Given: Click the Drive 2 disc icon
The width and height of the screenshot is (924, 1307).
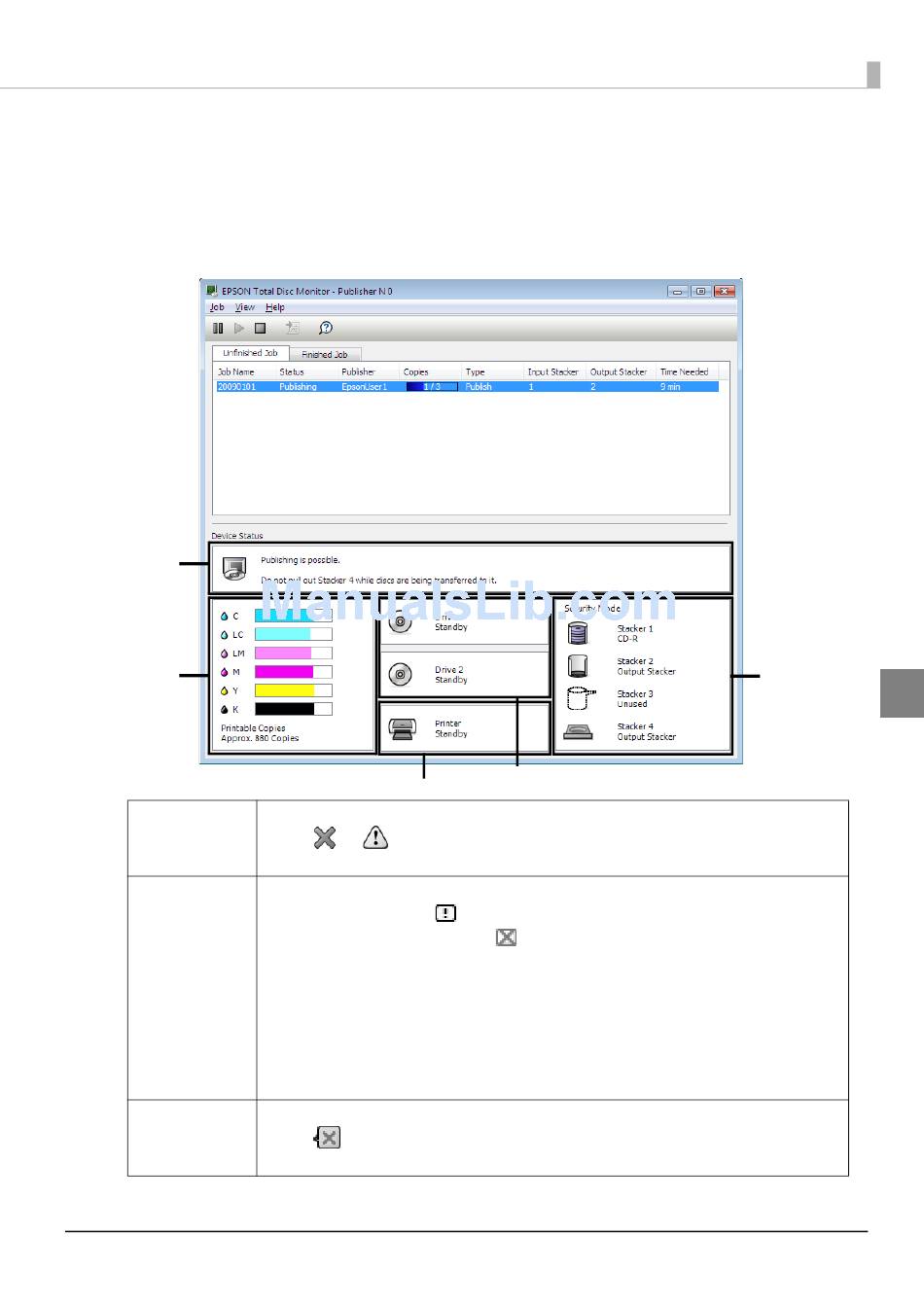Looking at the screenshot, I should (401, 674).
